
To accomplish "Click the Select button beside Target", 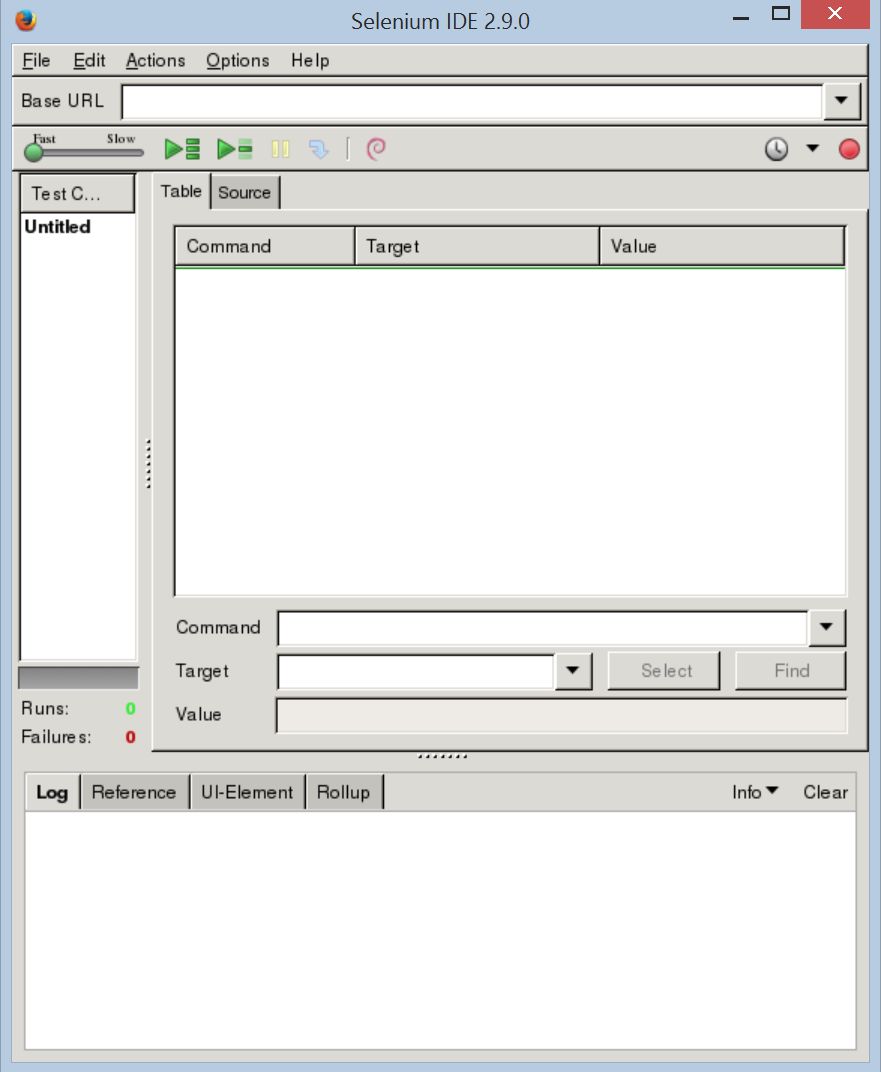I will (x=666, y=670).
